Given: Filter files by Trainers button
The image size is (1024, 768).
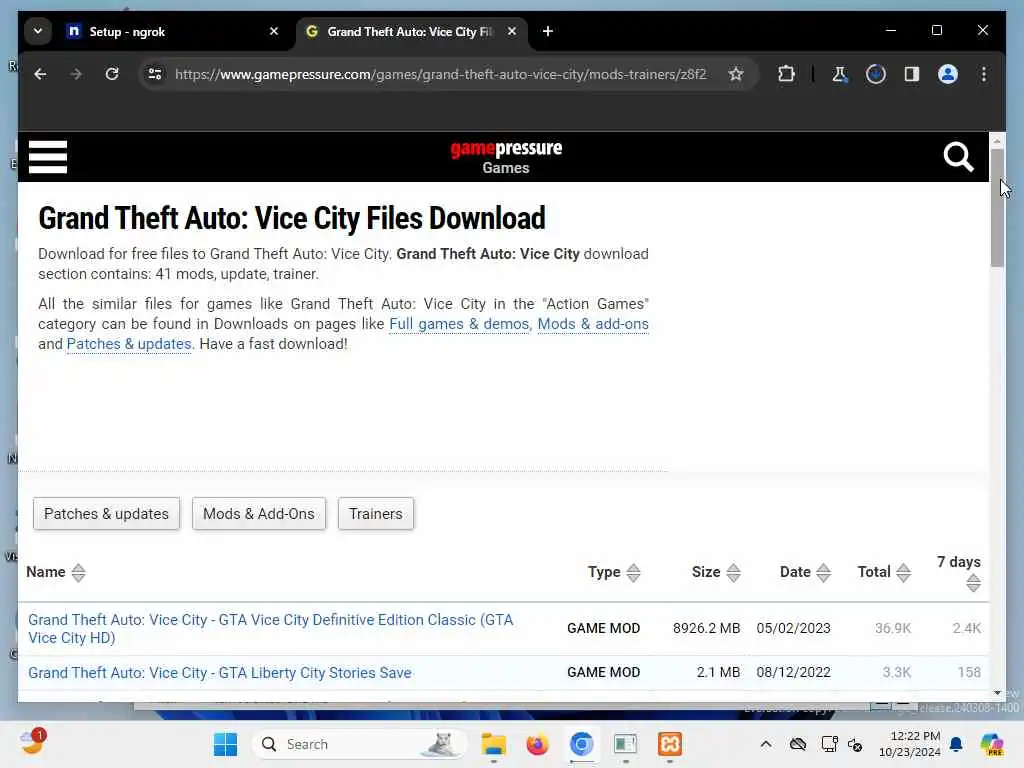Looking at the screenshot, I should pyautogui.click(x=376, y=514).
